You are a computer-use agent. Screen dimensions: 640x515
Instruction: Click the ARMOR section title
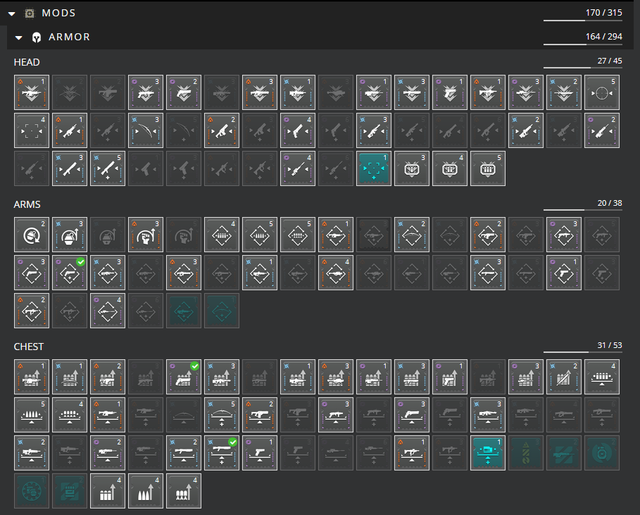(69, 37)
